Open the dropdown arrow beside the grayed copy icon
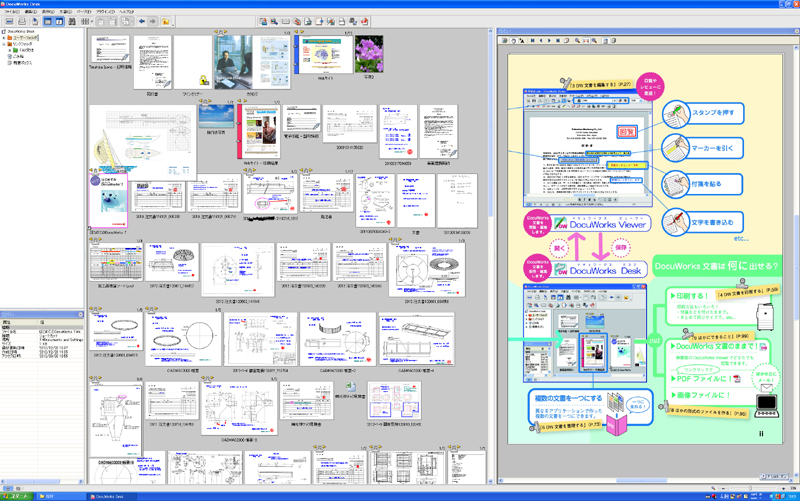 (132, 21)
